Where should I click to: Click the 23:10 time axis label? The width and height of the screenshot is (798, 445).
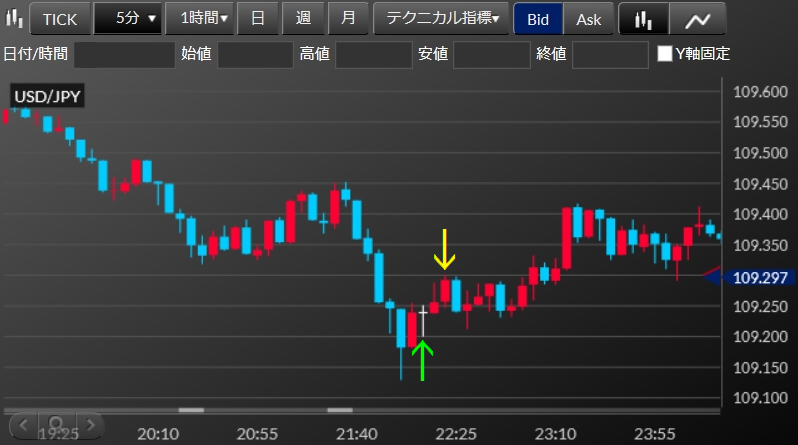pyautogui.click(x=555, y=434)
